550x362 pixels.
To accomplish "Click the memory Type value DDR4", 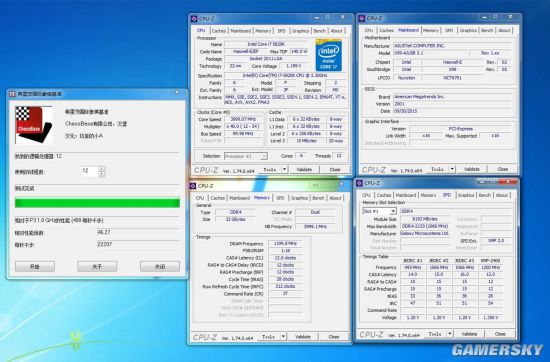I will click(235, 212).
